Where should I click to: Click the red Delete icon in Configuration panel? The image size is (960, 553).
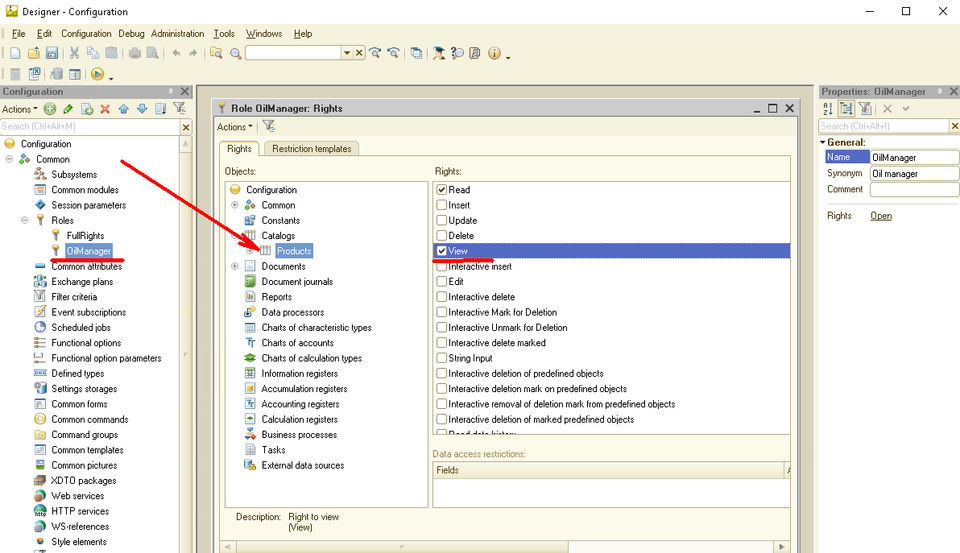click(x=105, y=109)
